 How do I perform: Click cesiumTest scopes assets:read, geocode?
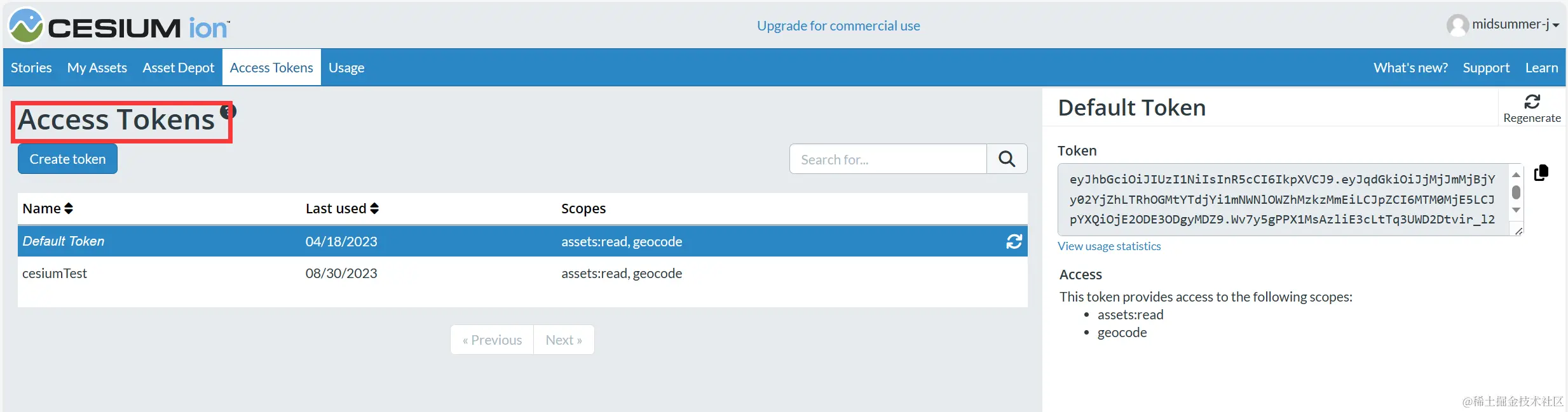[x=622, y=273]
